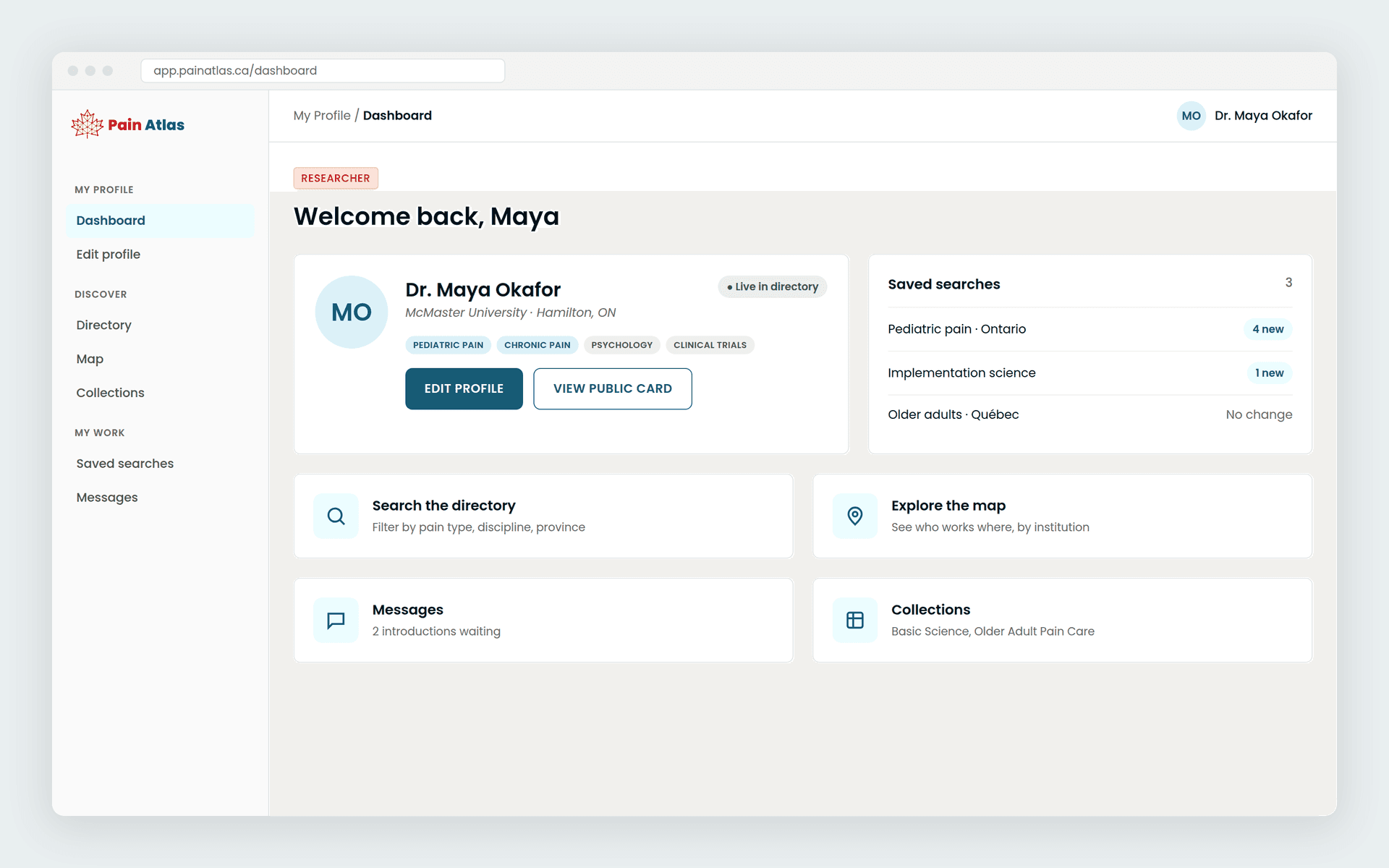Open Dashboard in the sidebar

(160, 221)
